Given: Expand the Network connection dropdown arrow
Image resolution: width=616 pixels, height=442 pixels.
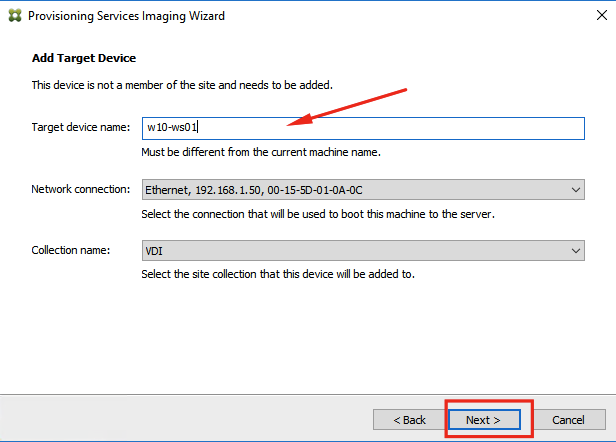Looking at the screenshot, I should click(576, 190).
